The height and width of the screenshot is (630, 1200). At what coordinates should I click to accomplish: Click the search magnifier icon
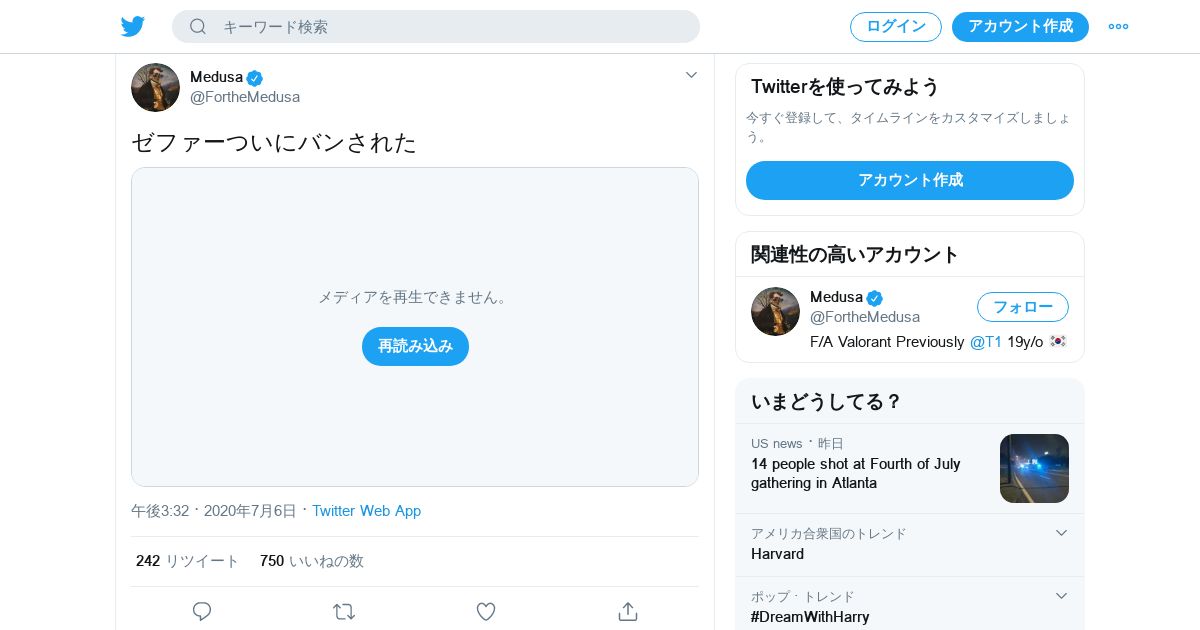198,26
